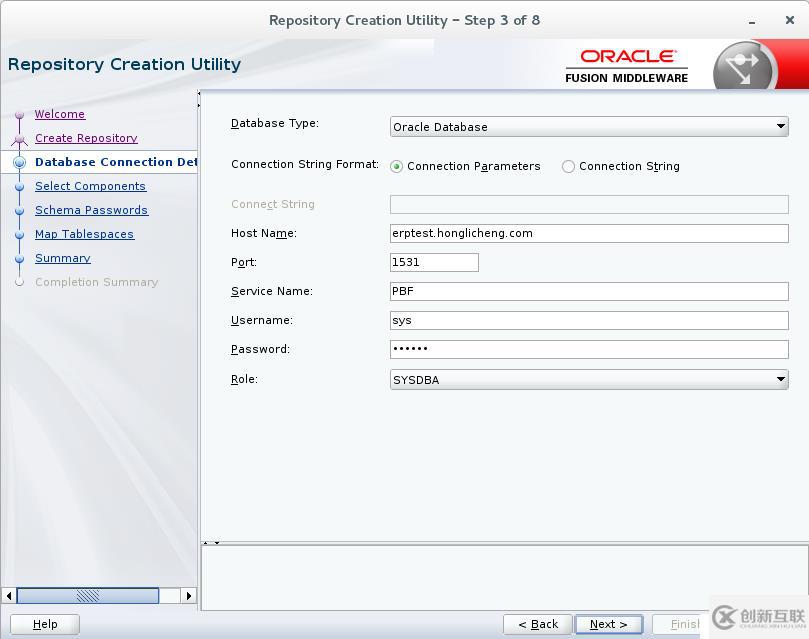
Task: Select the Map Tablespaces step link
Action: (84, 234)
